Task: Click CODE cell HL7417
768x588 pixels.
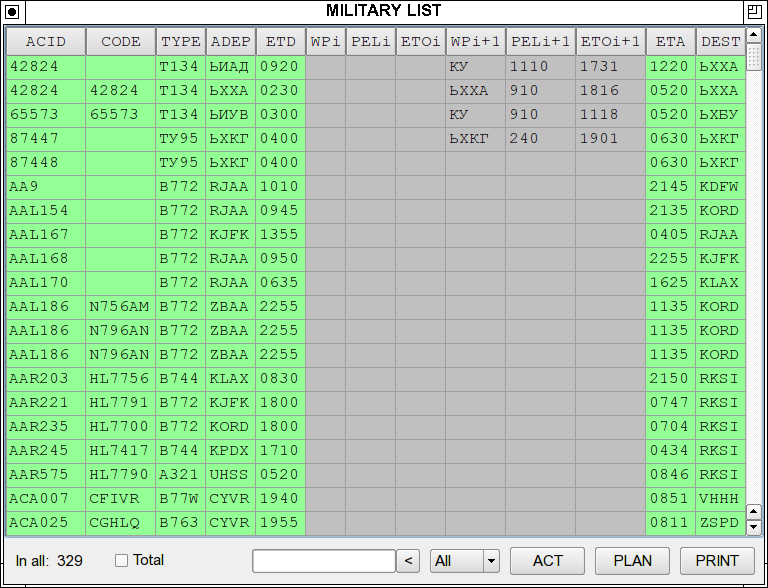Action: click(x=121, y=451)
